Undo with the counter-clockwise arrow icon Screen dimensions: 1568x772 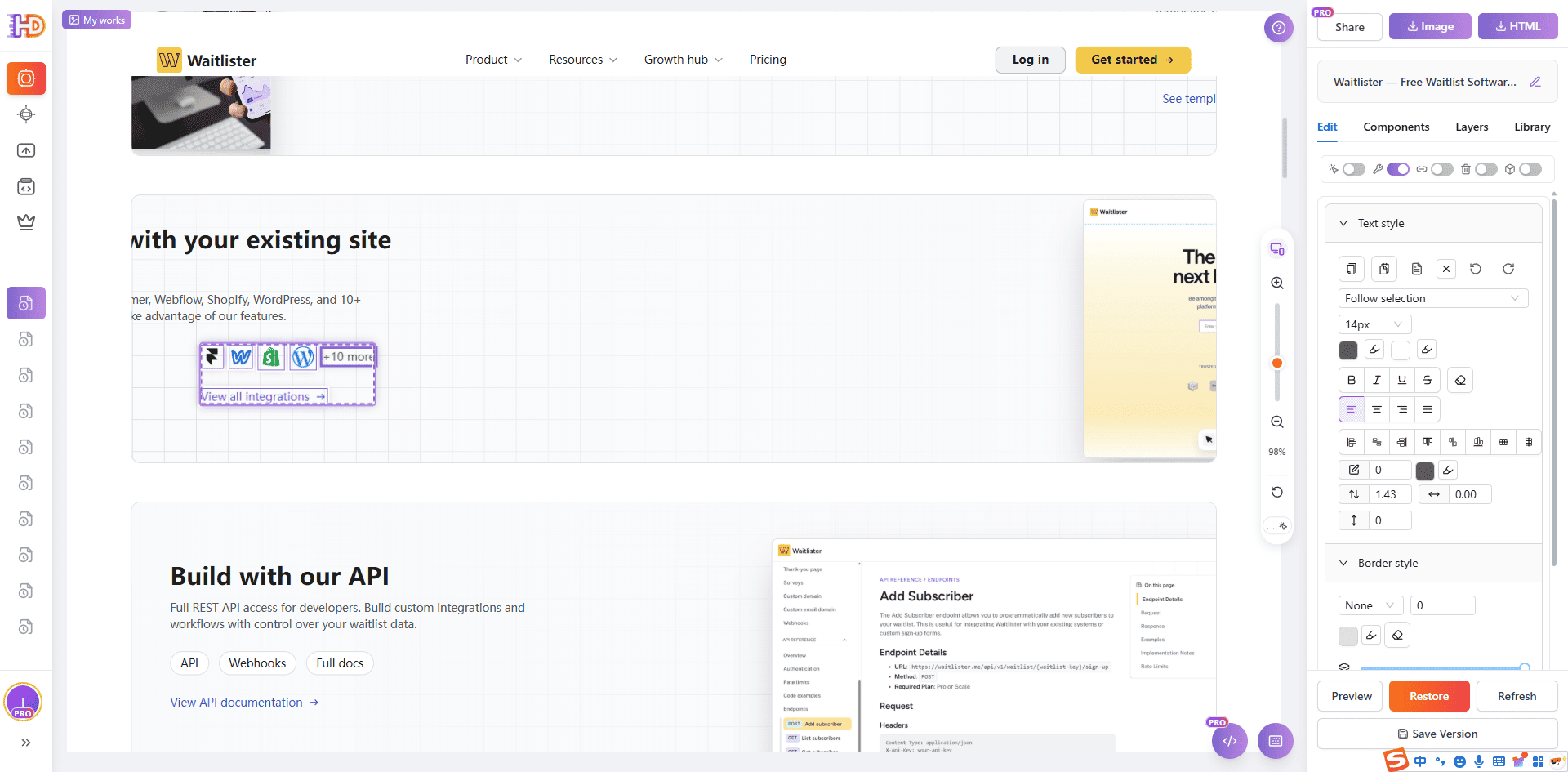point(1476,269)
